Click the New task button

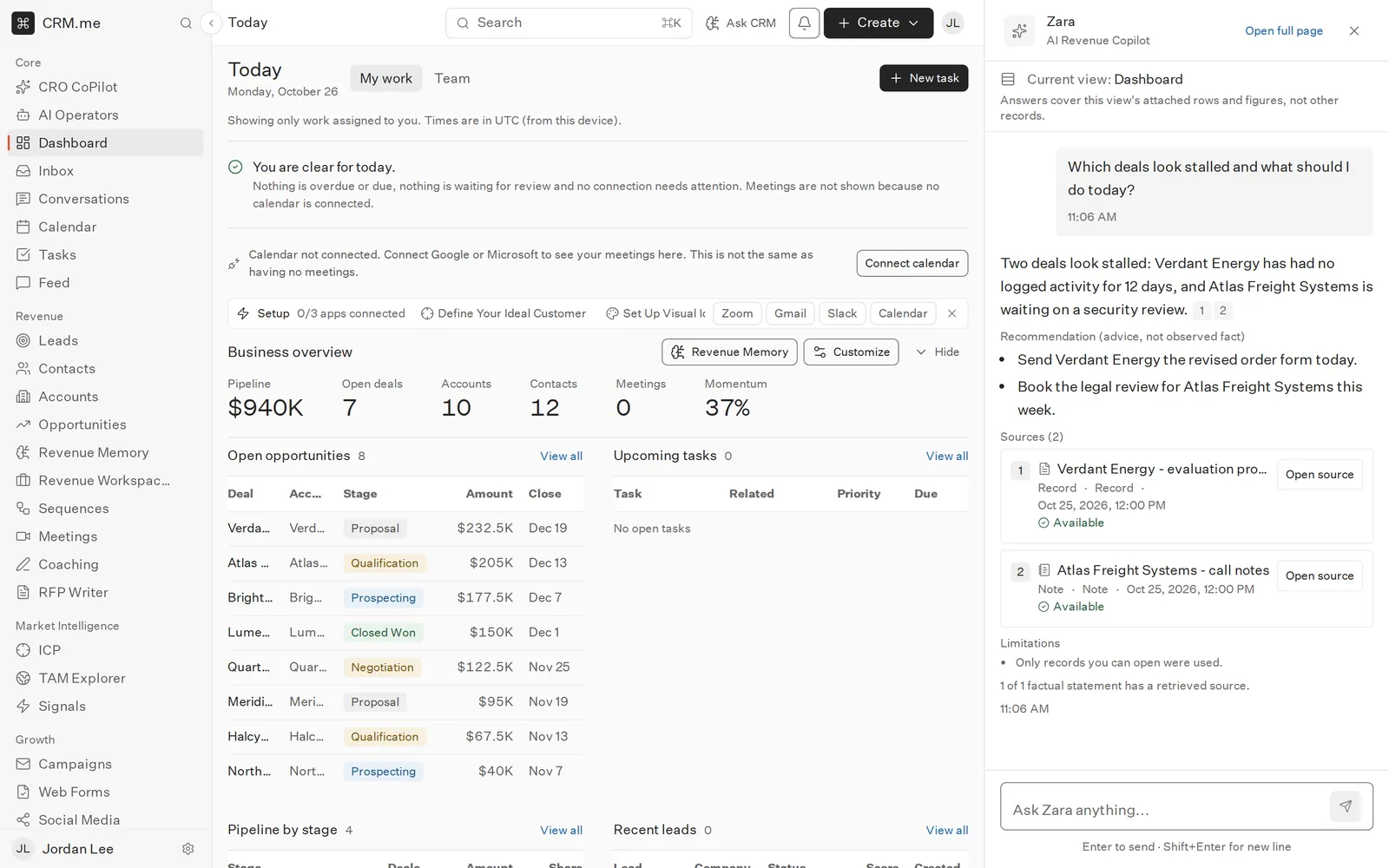click(924, 78)
